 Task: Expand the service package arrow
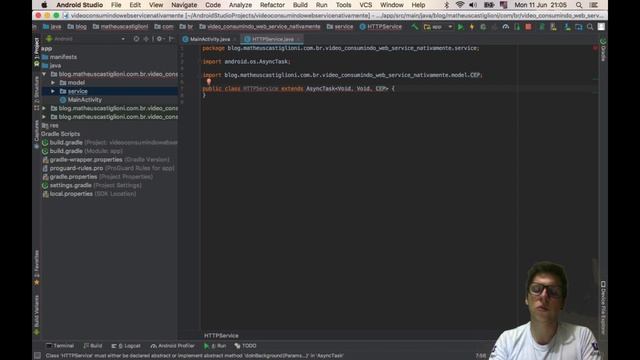[x=53, y=91]
